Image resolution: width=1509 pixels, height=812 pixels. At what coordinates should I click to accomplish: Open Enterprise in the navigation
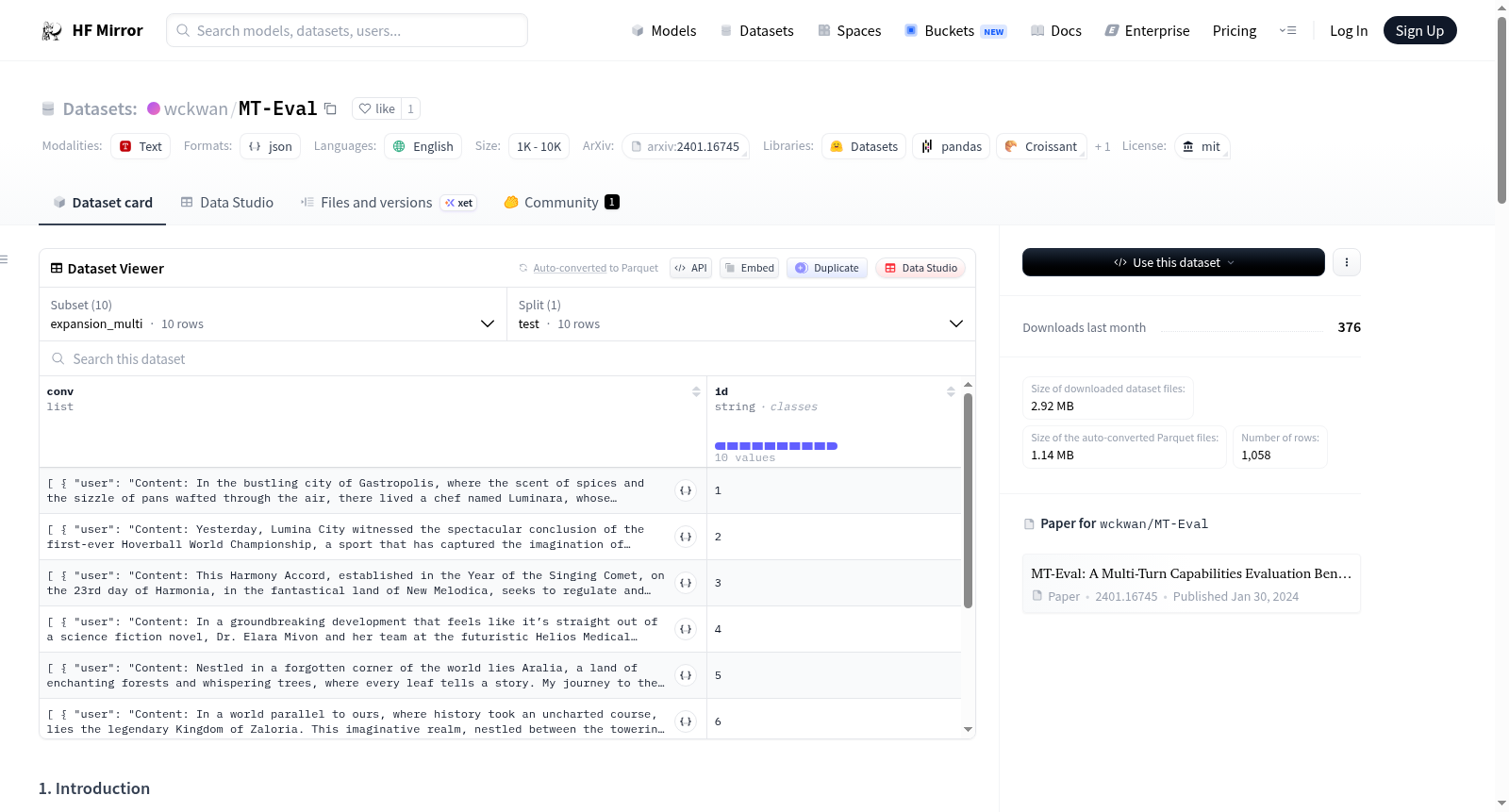click(x=1147, y=30)
